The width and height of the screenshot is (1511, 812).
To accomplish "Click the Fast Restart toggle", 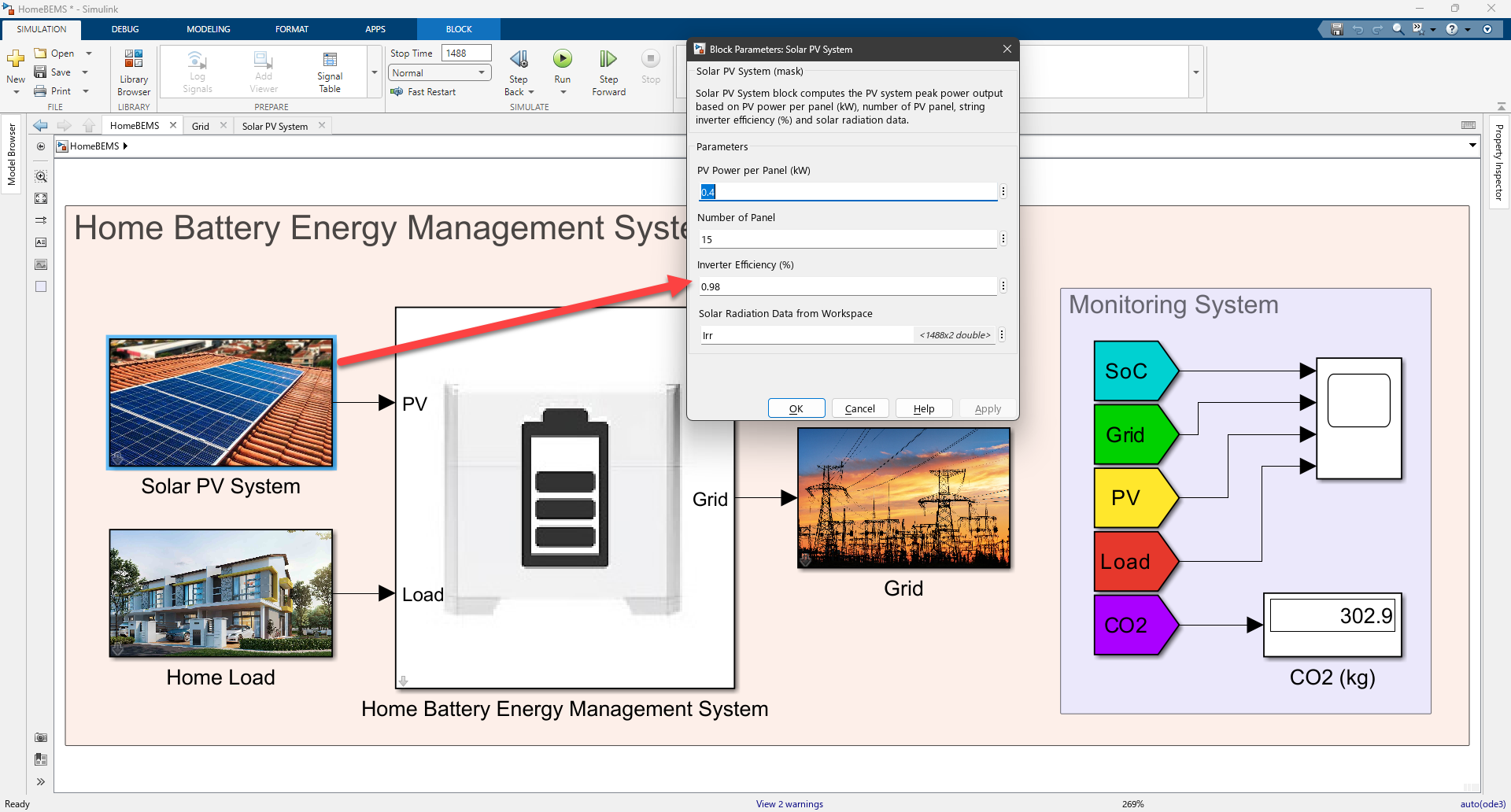I will tap(423, 92).
